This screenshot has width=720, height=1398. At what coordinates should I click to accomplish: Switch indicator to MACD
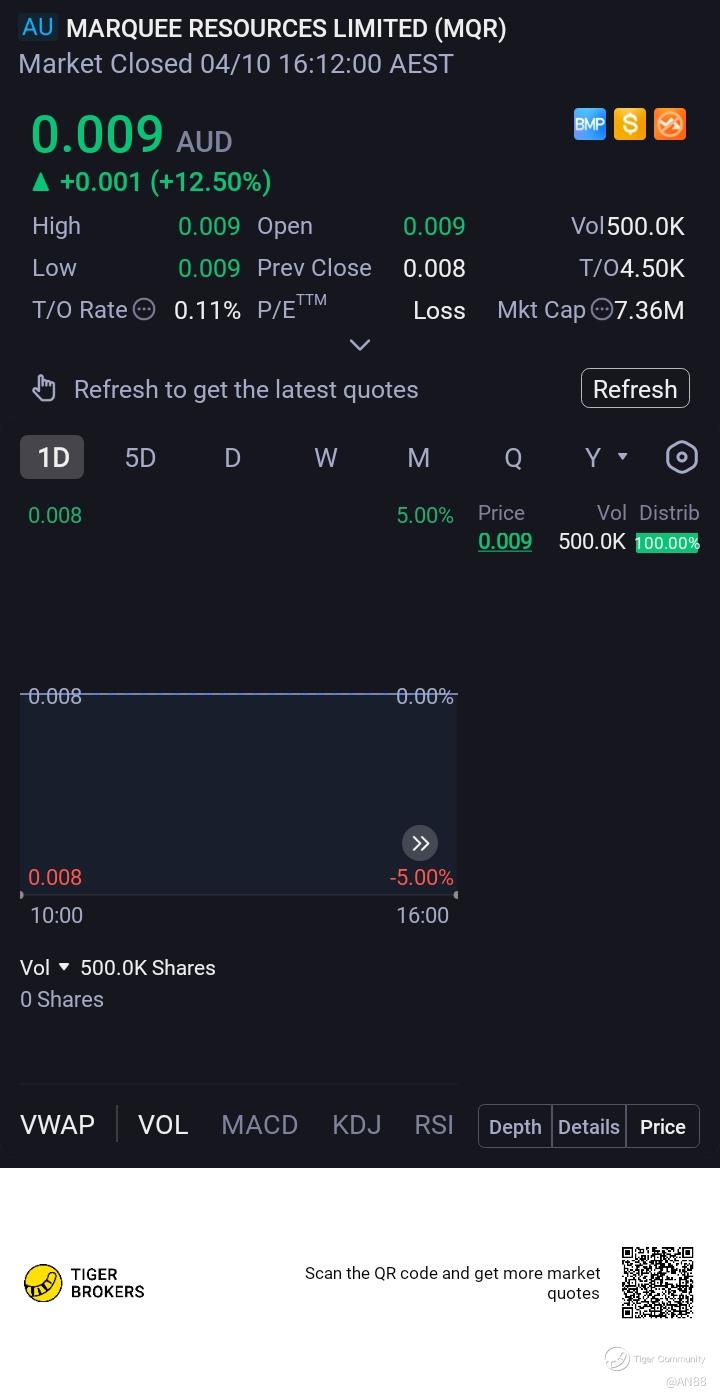coord(260,1125)
